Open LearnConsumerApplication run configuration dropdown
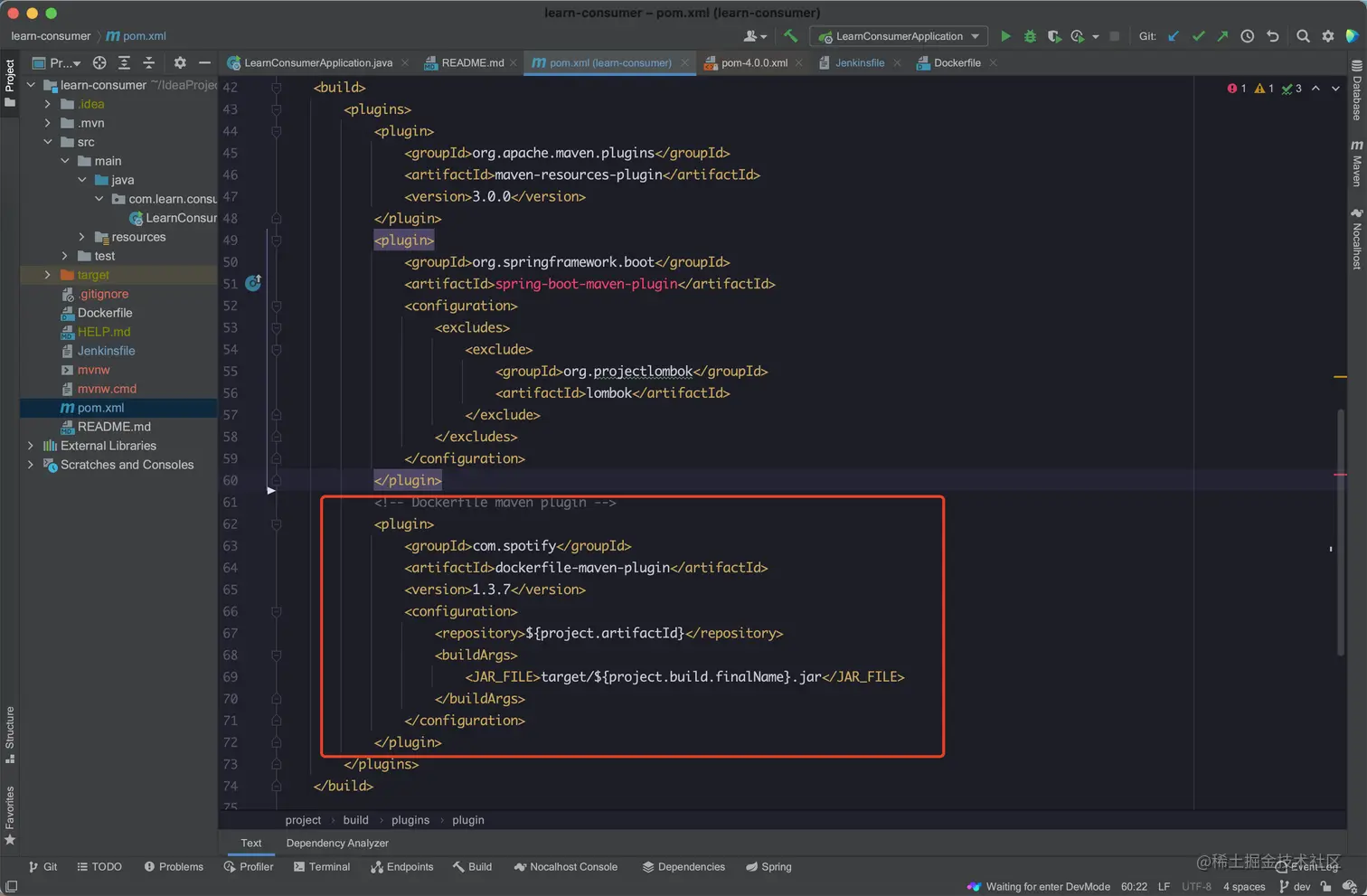The height and width of the screenshot is (896, 1367). [x=899, y=36]
